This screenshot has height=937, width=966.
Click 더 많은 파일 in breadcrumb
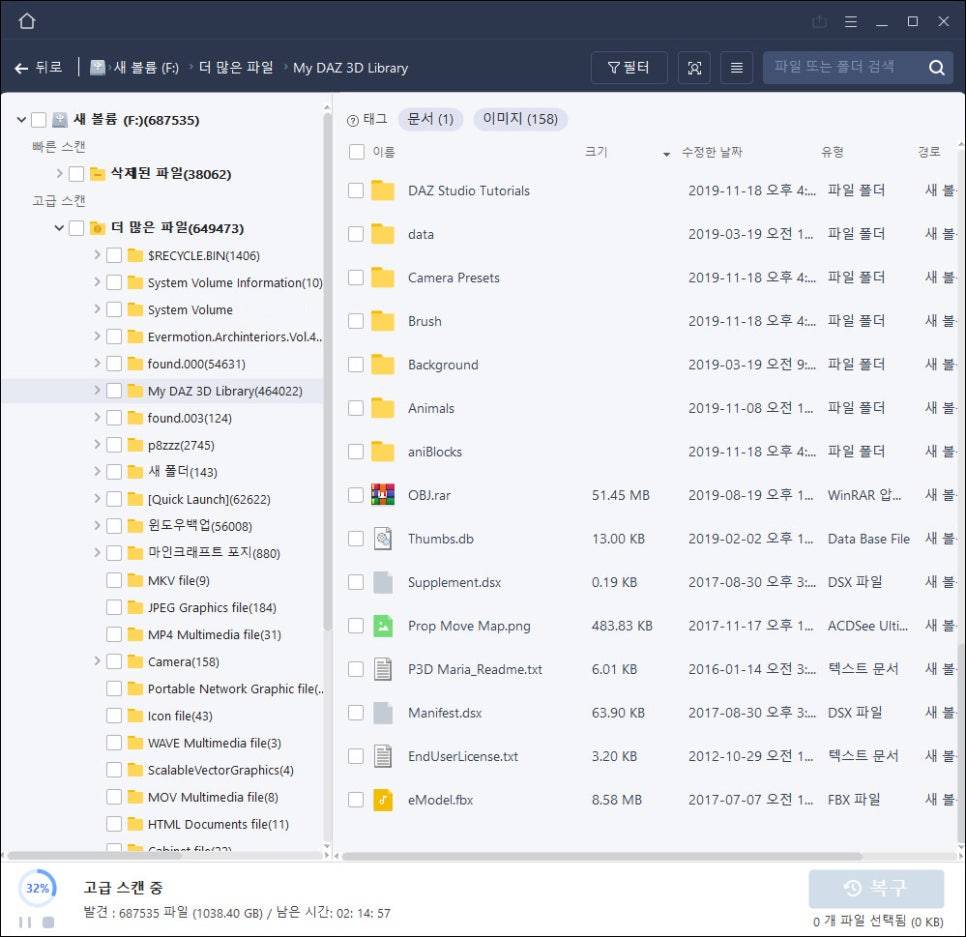point(236,68)
